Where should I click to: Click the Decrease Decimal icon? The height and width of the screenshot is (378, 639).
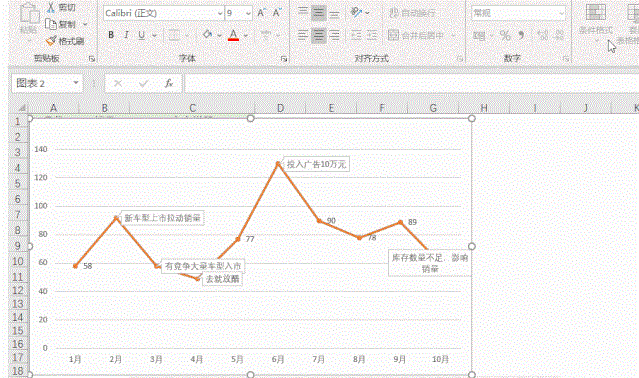559,35
